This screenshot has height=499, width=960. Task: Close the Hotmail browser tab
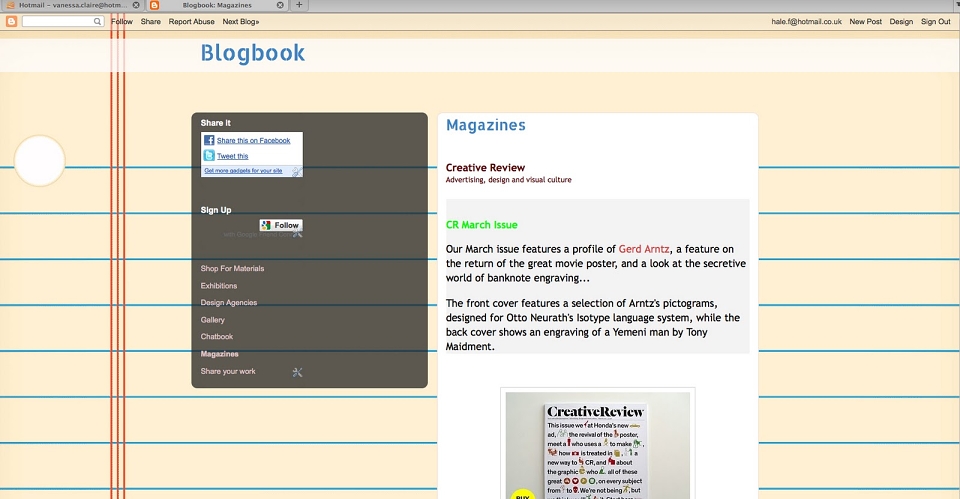point(136,5)
